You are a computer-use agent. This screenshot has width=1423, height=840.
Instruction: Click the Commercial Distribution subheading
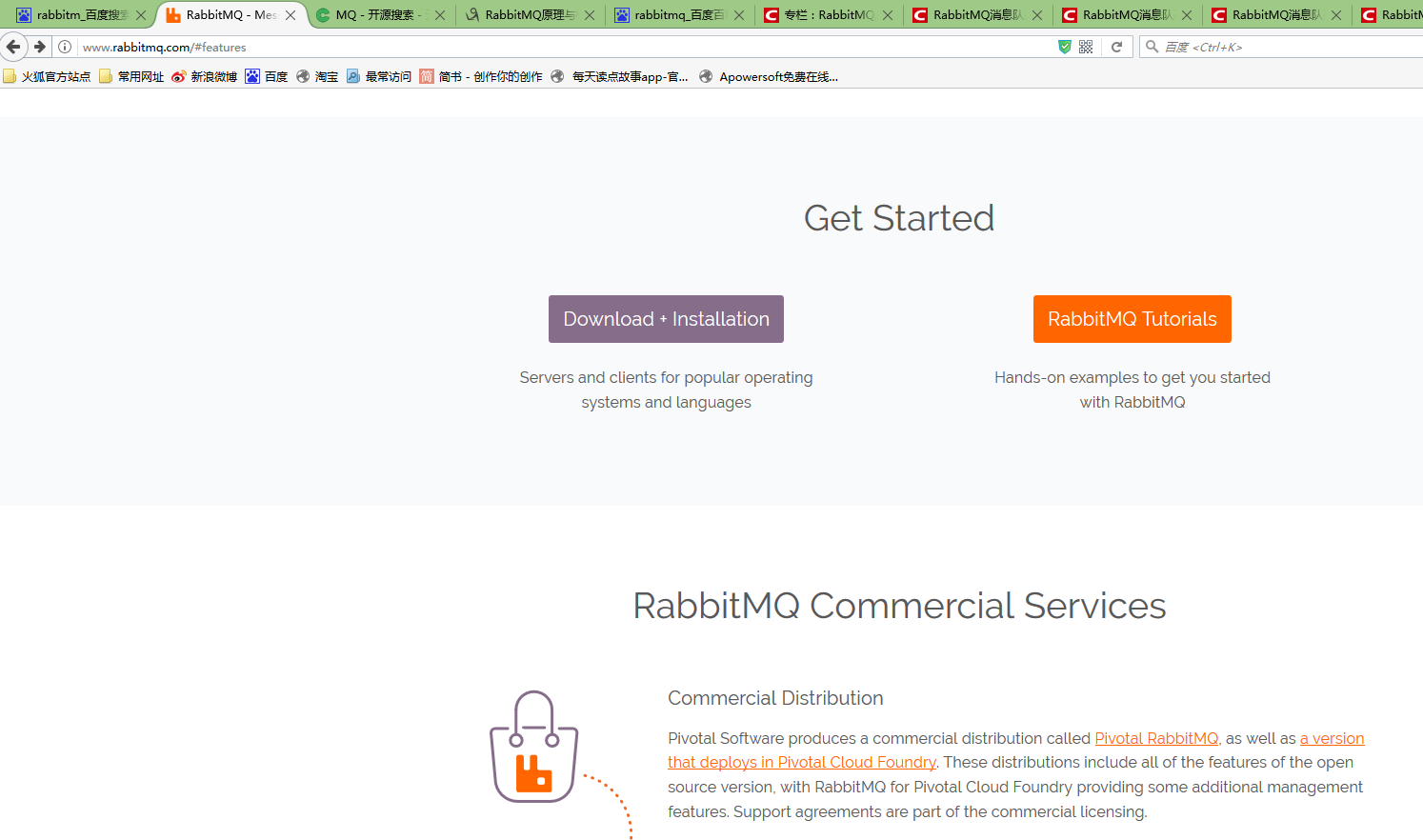[775, 698]
